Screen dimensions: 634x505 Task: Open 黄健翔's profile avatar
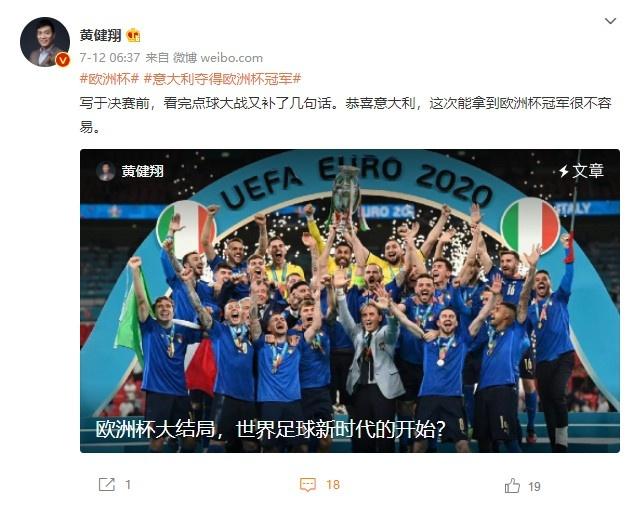[44, 41]
